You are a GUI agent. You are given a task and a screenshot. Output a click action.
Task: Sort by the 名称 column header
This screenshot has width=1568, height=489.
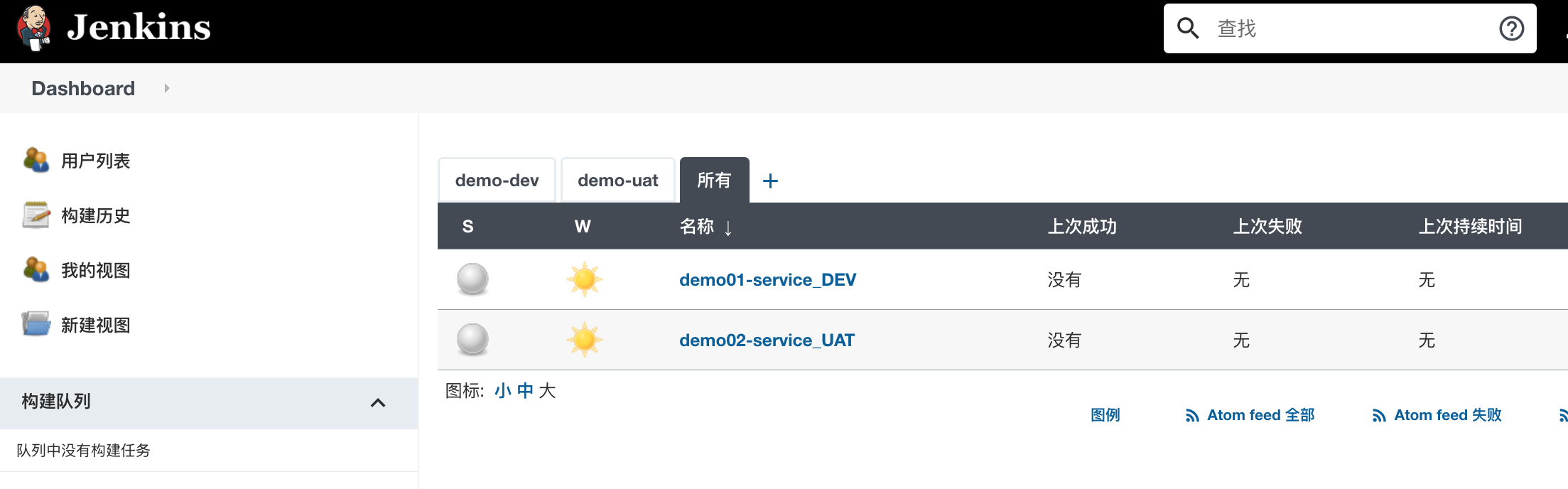(697, 226)
